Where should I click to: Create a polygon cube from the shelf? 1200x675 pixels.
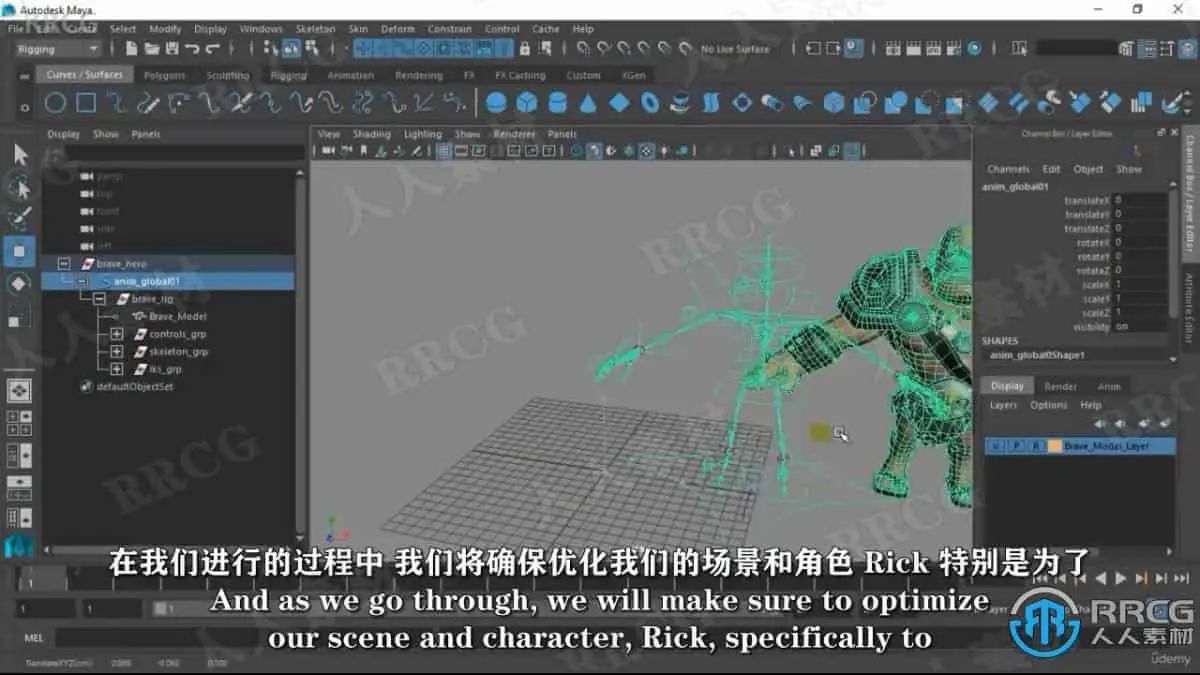point(526,102)
